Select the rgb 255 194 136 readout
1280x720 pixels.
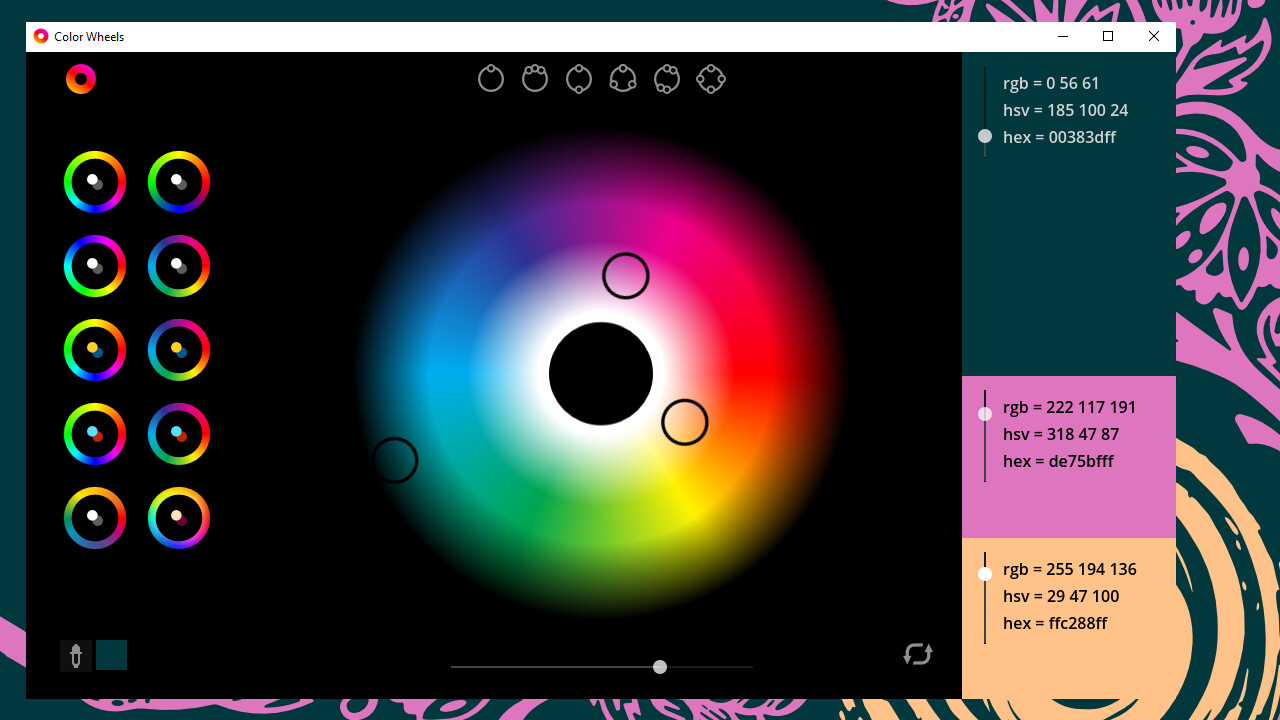(x=1070, y=569)
